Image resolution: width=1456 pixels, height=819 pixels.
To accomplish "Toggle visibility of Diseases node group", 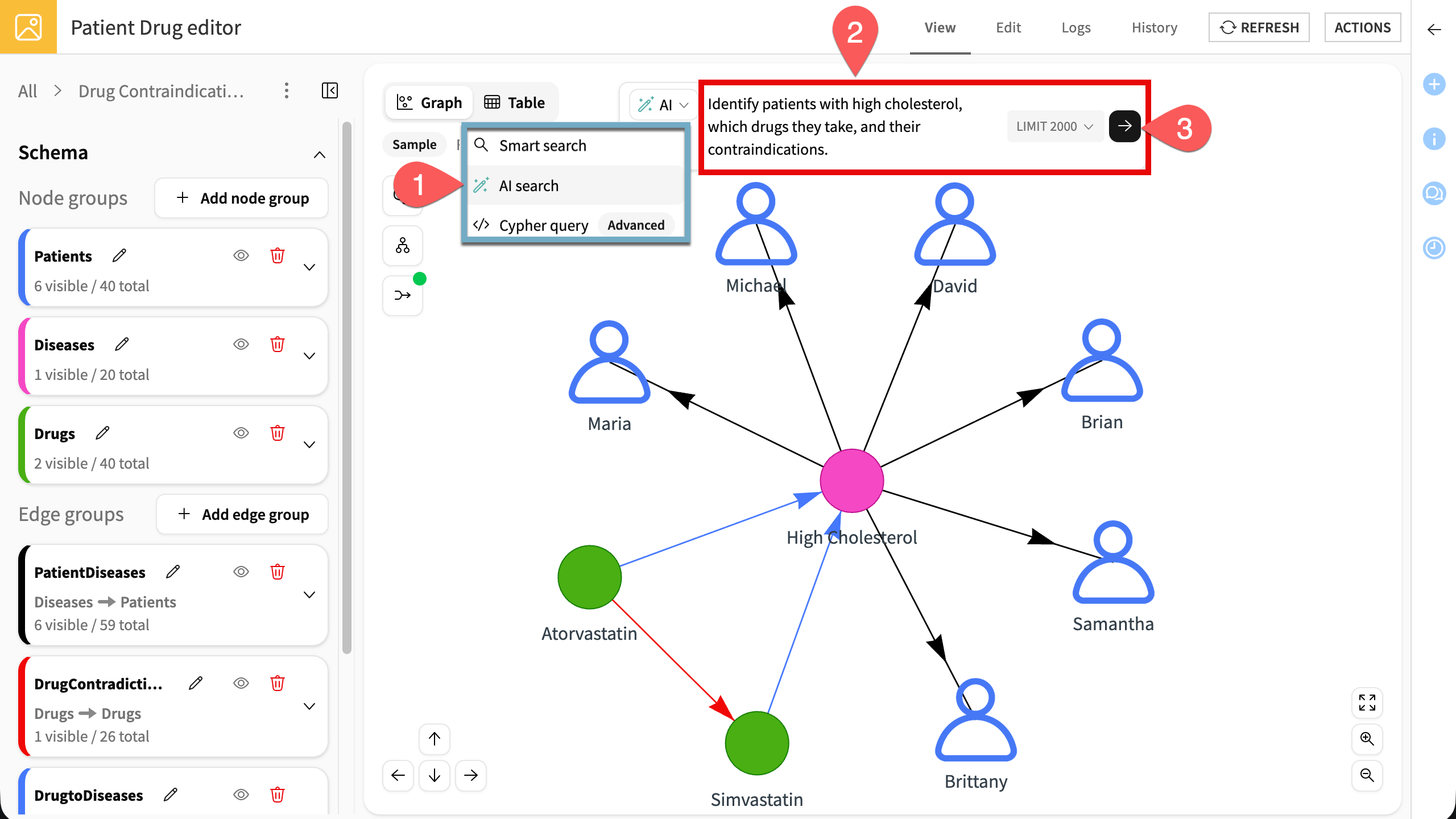I will tap(241, 345).
